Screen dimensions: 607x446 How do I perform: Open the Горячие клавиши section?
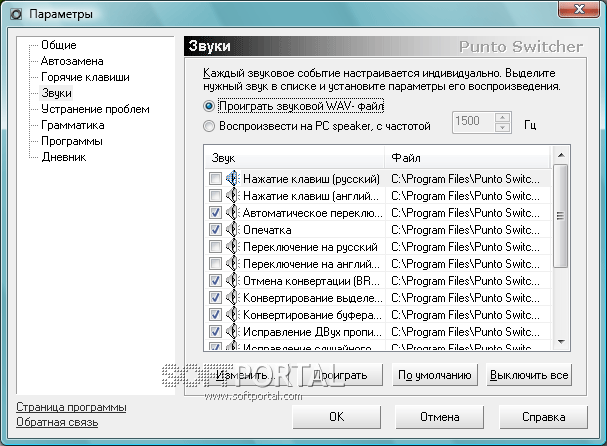(x=85, y=77)
